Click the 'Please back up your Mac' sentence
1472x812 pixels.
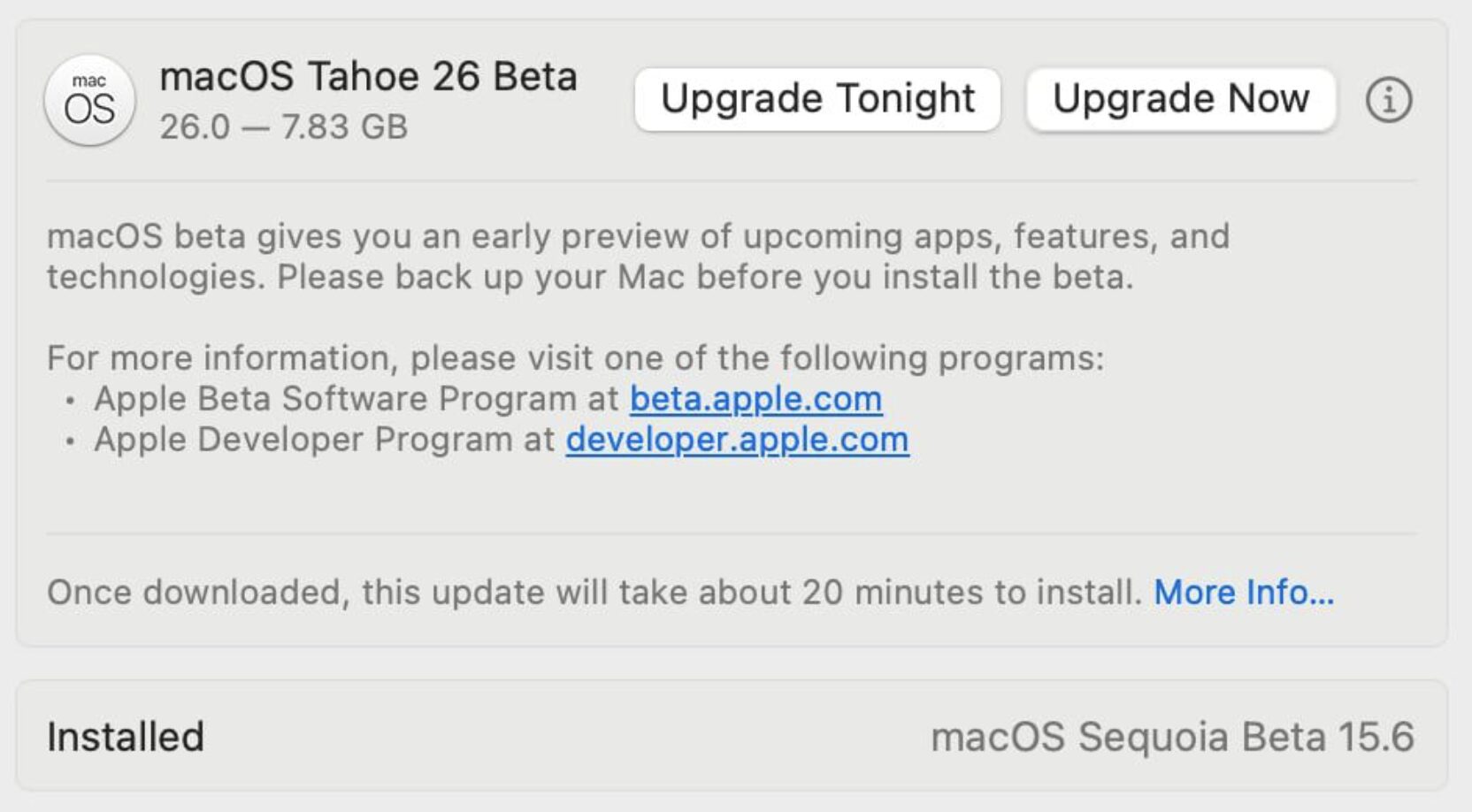tap(705, 277)
